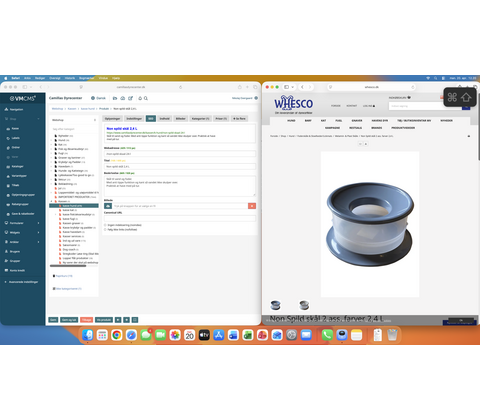Click the red Tilbage button
The image size is (480, 420).
[x=87, y=320]
